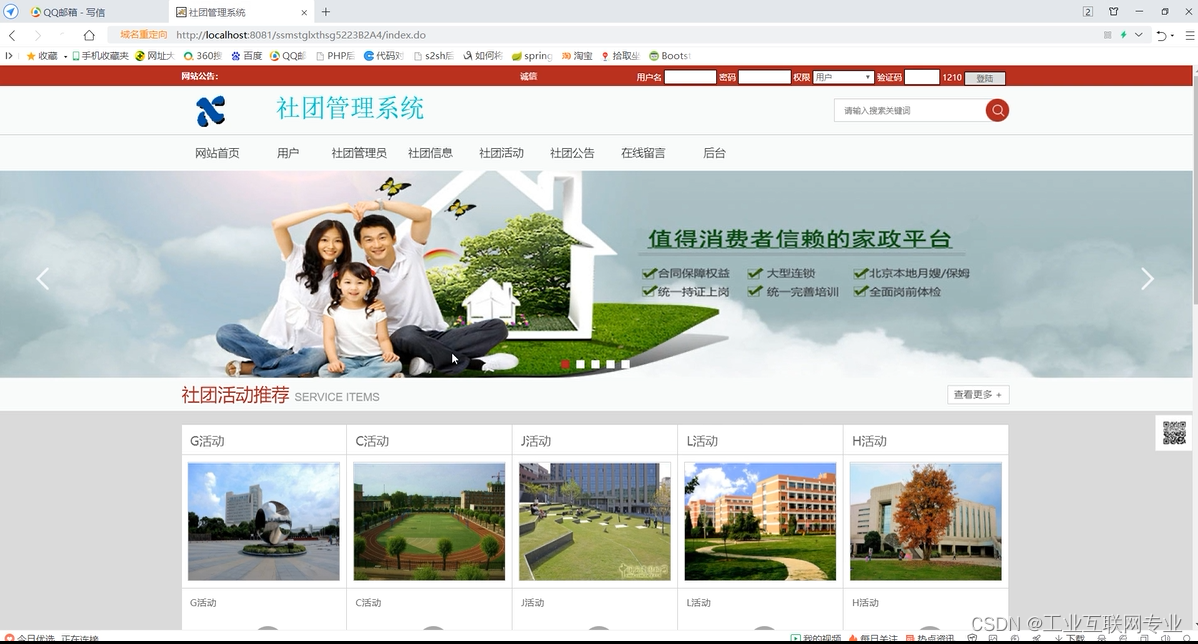Open the 社团活动 navigation item
Viewport: 1198px width, 644px height.
click(x=501, y=153)
